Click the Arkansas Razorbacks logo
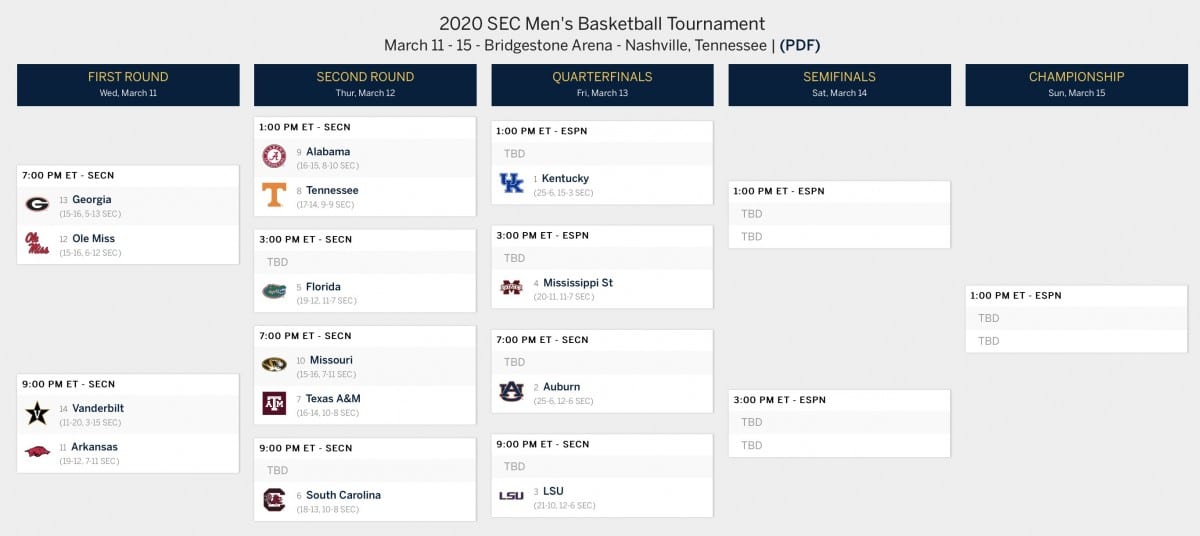 pyautogui.click(x=37, y=451)
